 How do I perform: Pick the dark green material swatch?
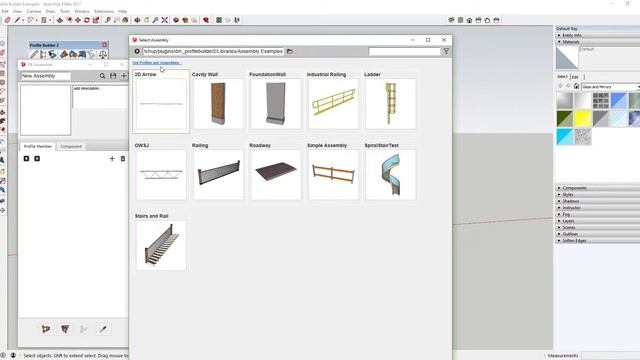pos(564,119)
